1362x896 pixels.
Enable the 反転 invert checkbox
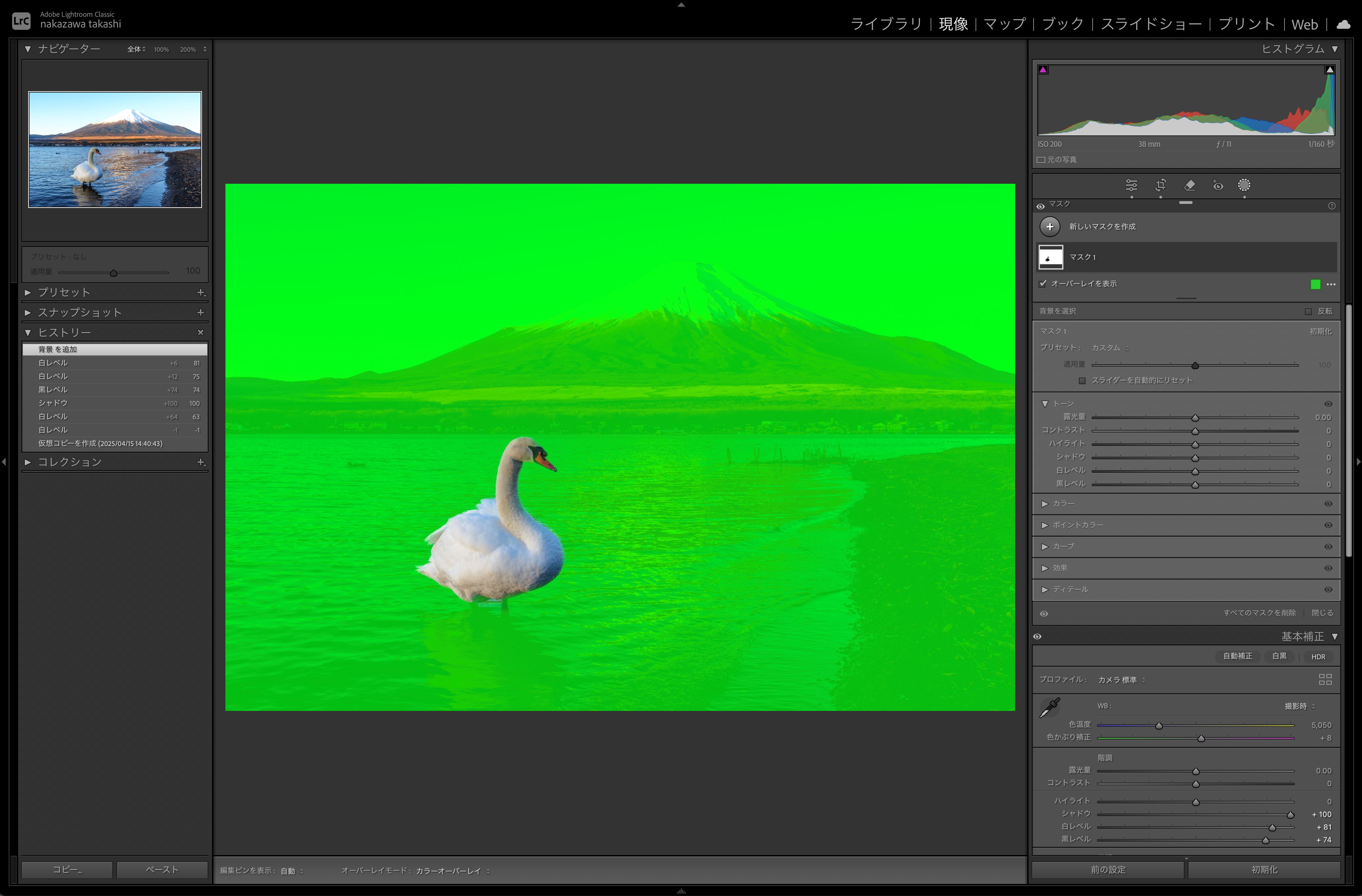pyautogui.click(x=1308, y=311)
